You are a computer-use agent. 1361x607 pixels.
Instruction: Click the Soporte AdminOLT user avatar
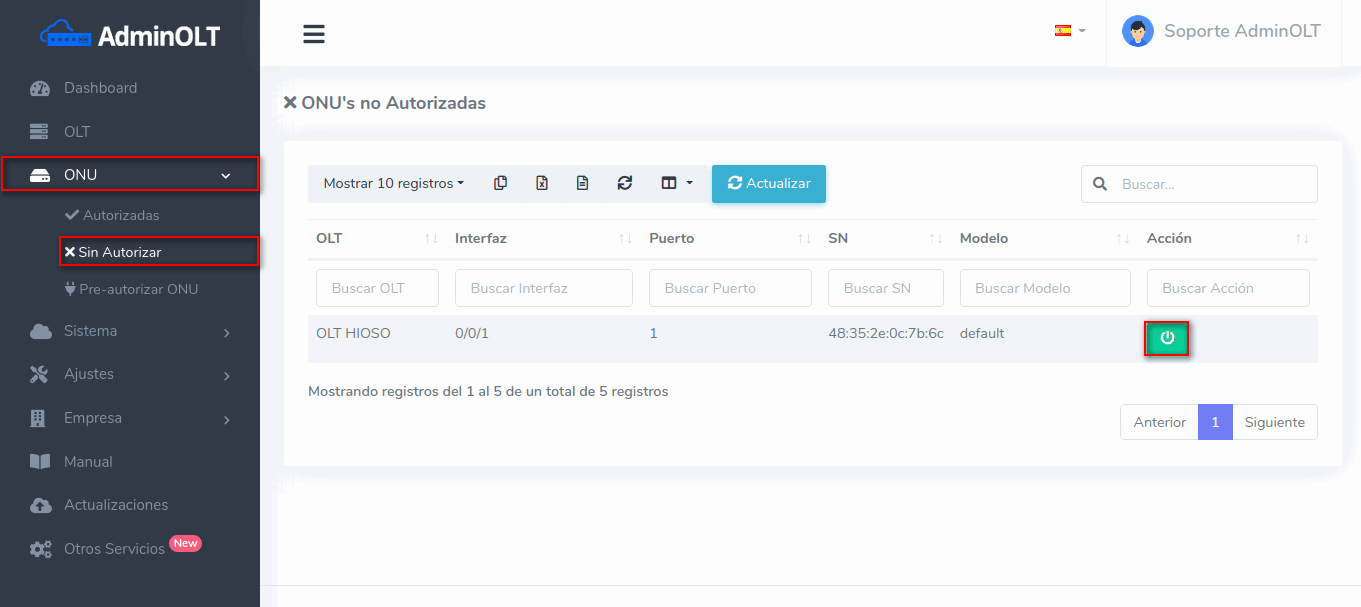click(x=1137, y=32)
